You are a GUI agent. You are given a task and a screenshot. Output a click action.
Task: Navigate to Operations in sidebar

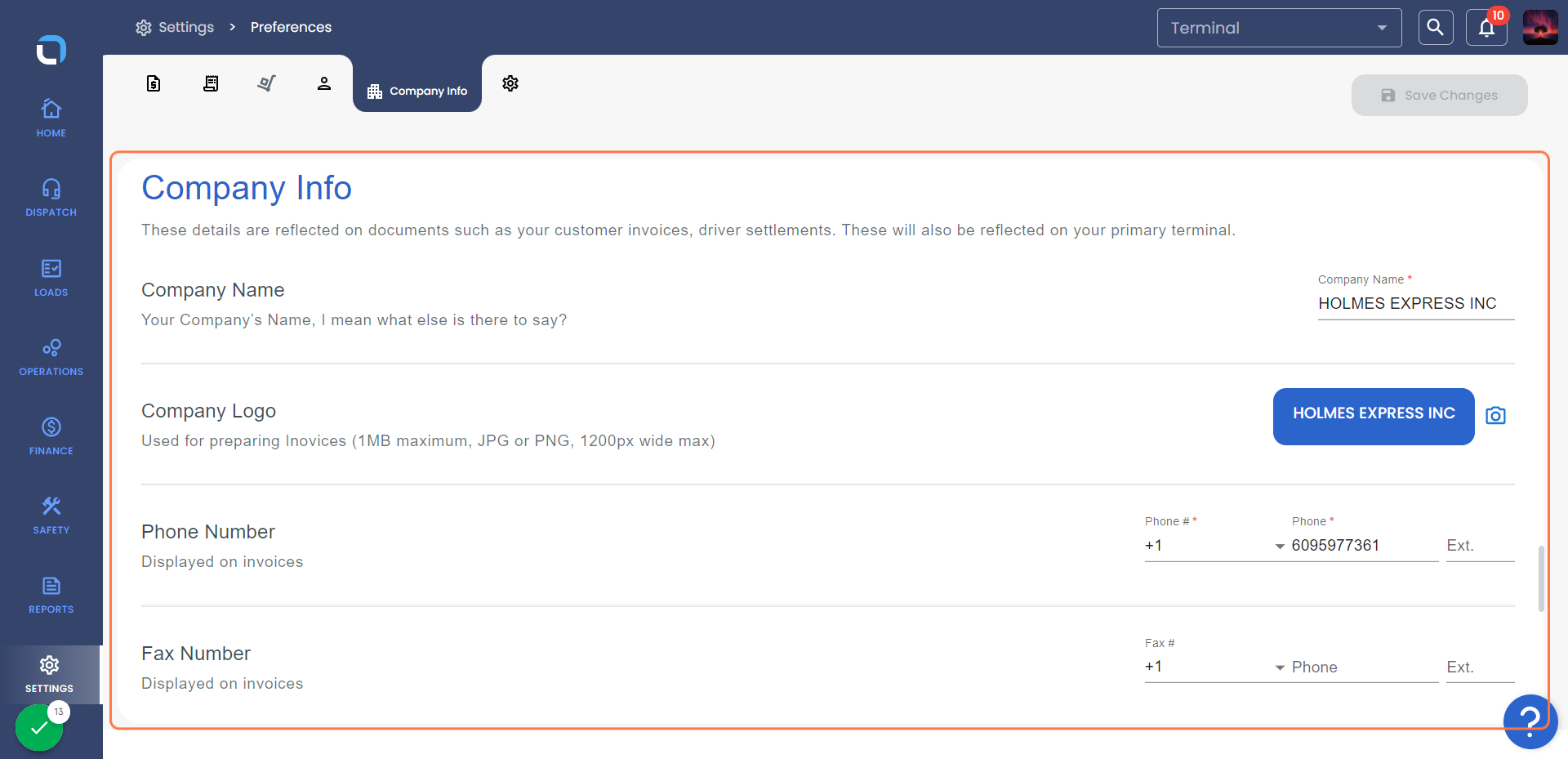pos(51,356)
